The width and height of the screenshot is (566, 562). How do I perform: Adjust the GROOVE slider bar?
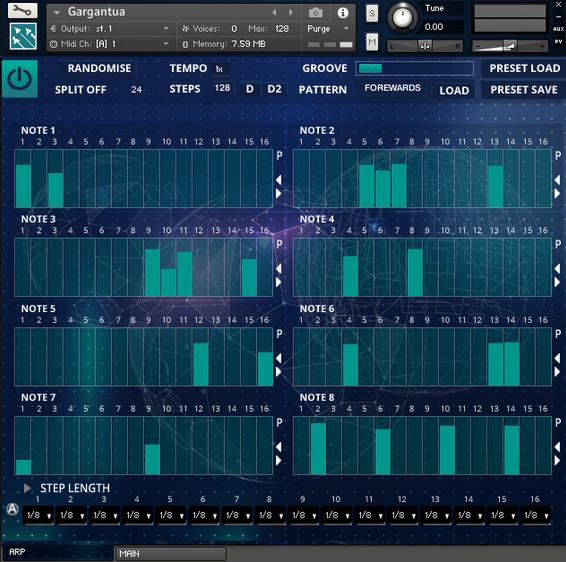click(x=415, y=68)
